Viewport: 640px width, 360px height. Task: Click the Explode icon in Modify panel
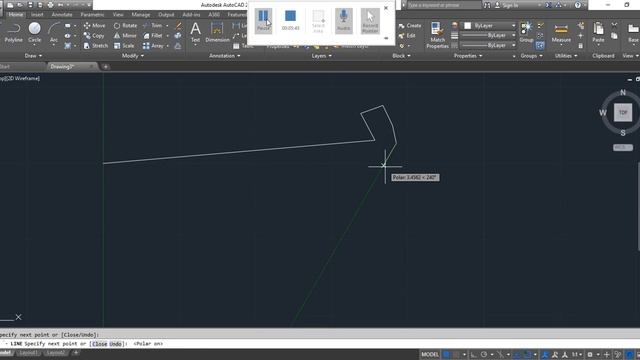pyautogui.click(x=178, y=36)
